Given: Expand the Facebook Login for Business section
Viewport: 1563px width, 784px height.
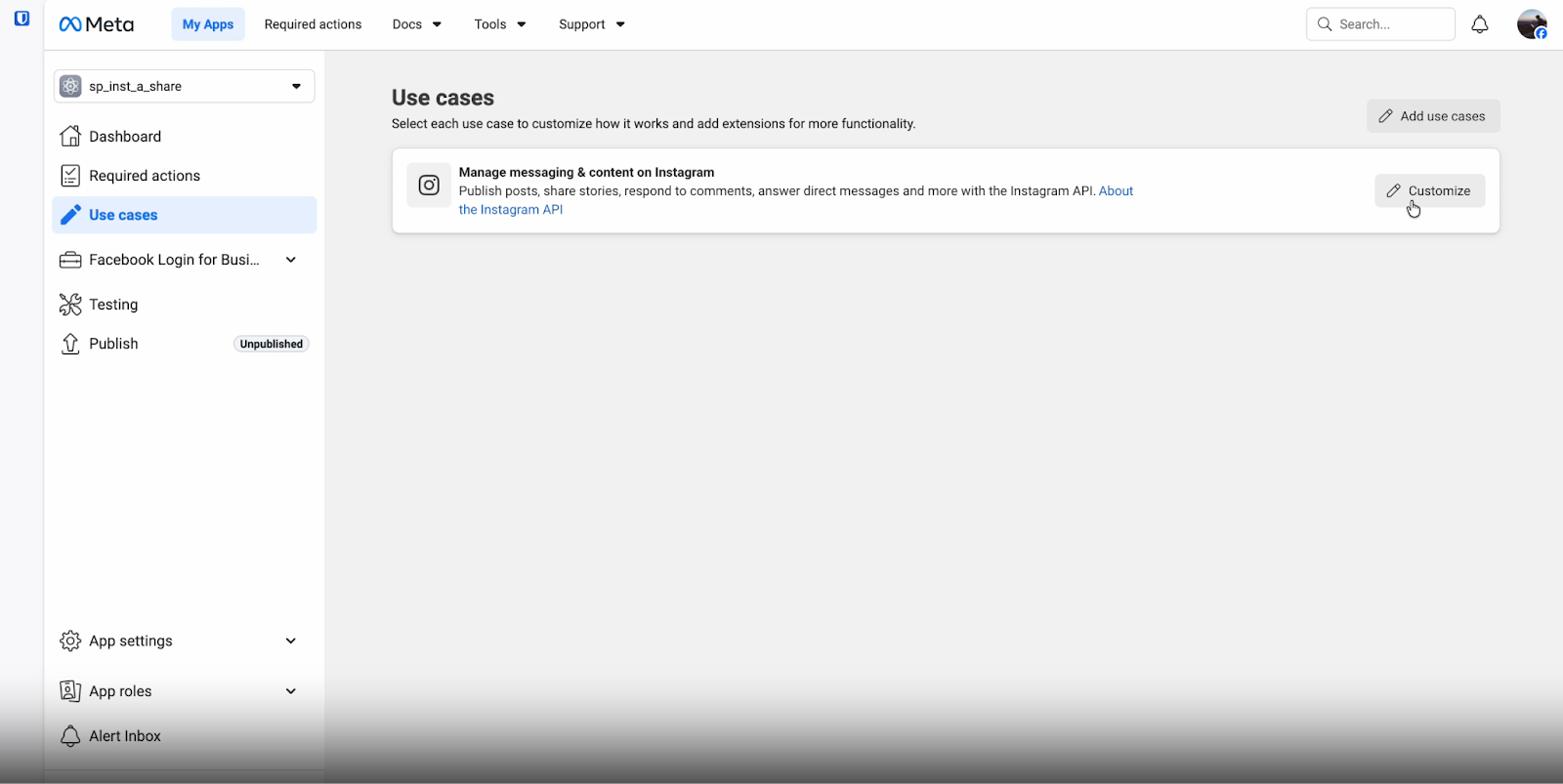Looking at the screenshot, I should 291,260.
